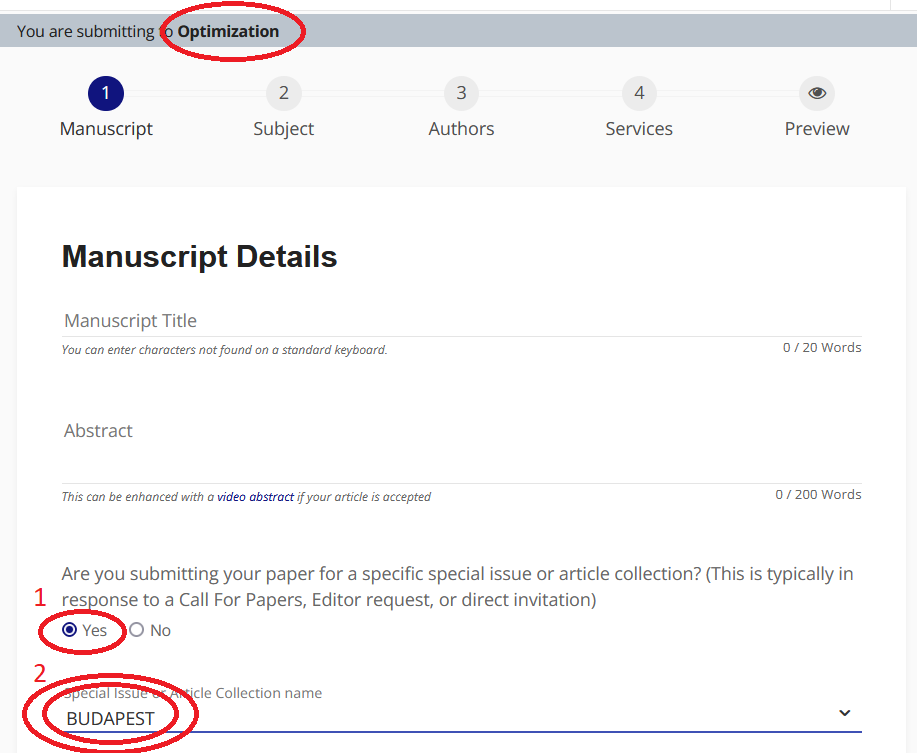The height and width of the screenshot is (753, 917).
Task: Open the Services step label
Action: 639,129
